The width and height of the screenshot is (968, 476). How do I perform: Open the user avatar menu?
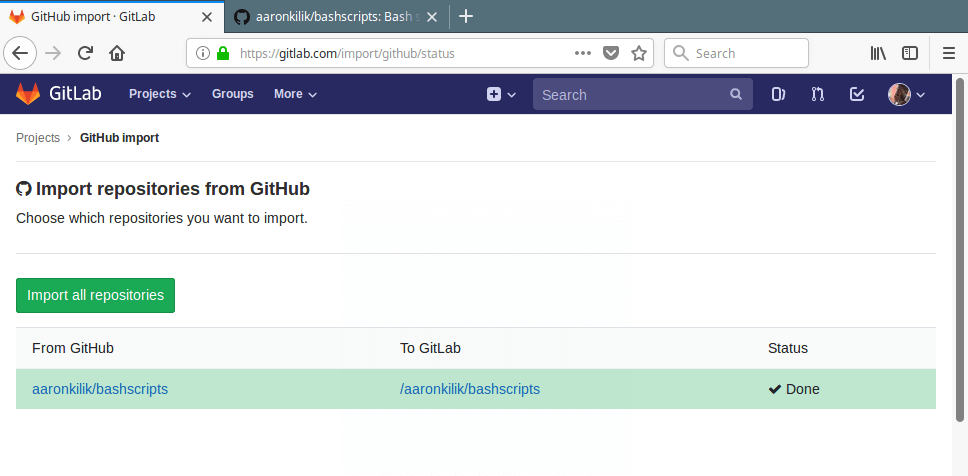coord(906,94)
